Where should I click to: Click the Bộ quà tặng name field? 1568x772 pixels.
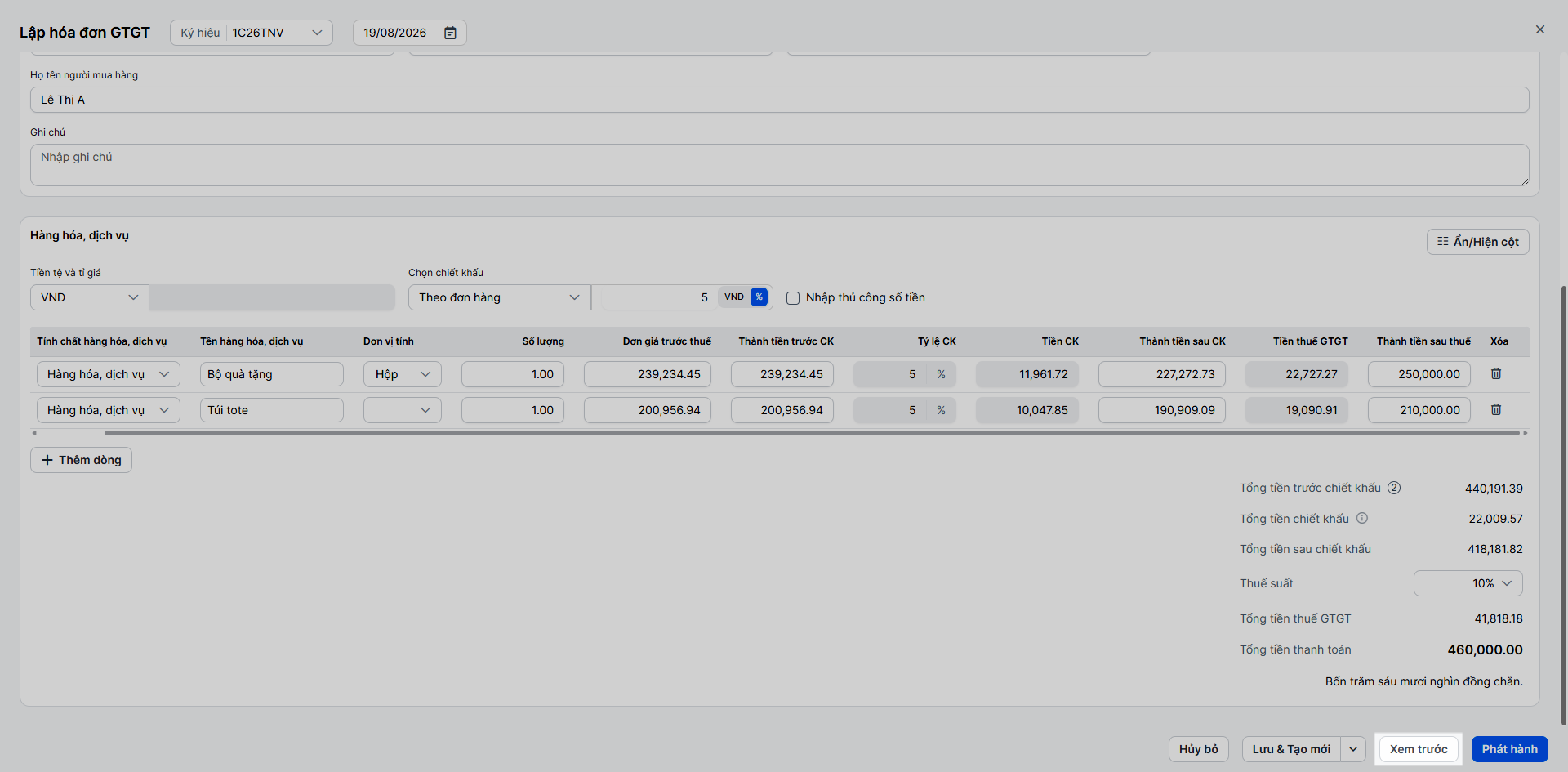tap(272, 374)
